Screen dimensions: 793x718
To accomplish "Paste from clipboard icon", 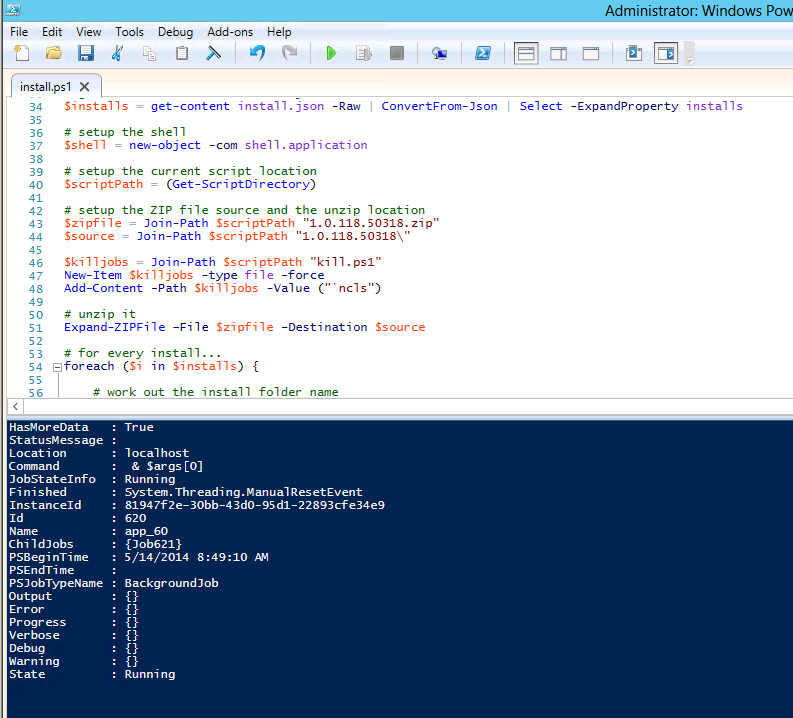I will click(182, 53).
